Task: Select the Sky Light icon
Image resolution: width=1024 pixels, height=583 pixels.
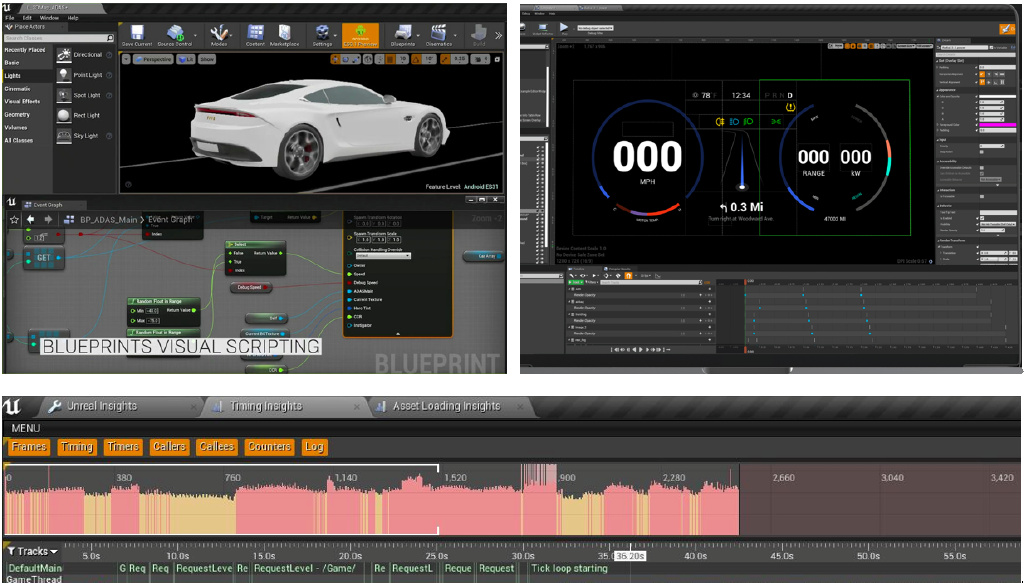Action: [x=64, y=136]
